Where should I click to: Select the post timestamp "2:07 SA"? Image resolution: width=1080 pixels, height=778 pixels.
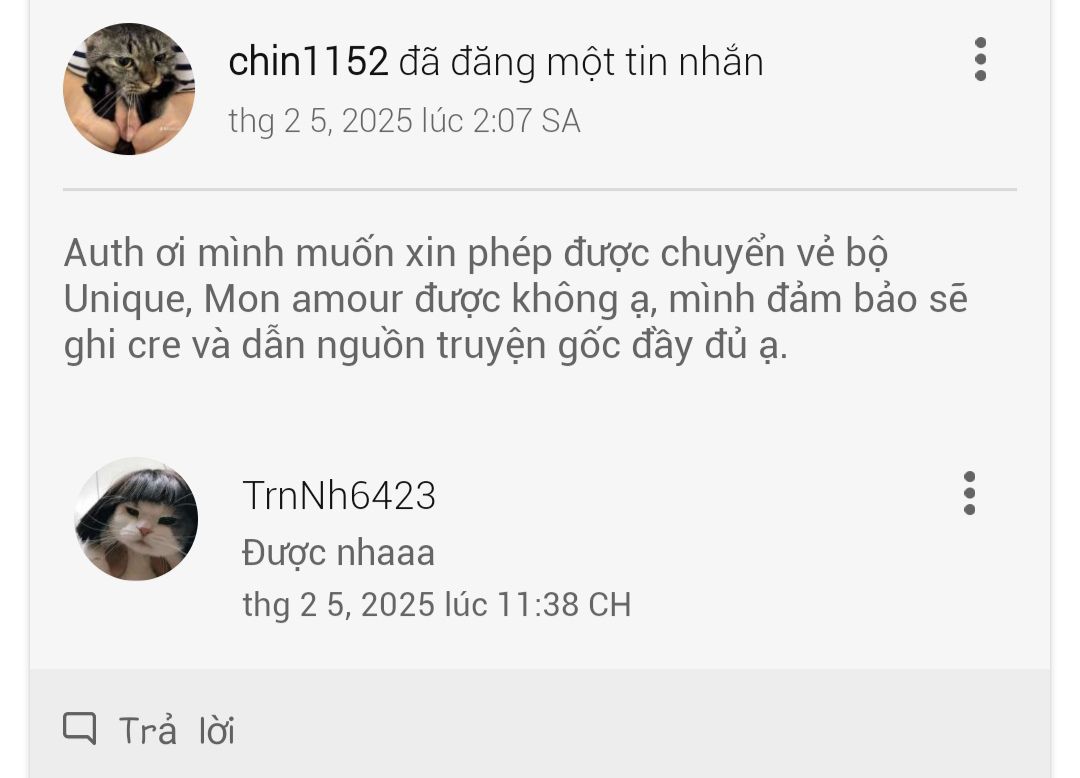point(527,121)
